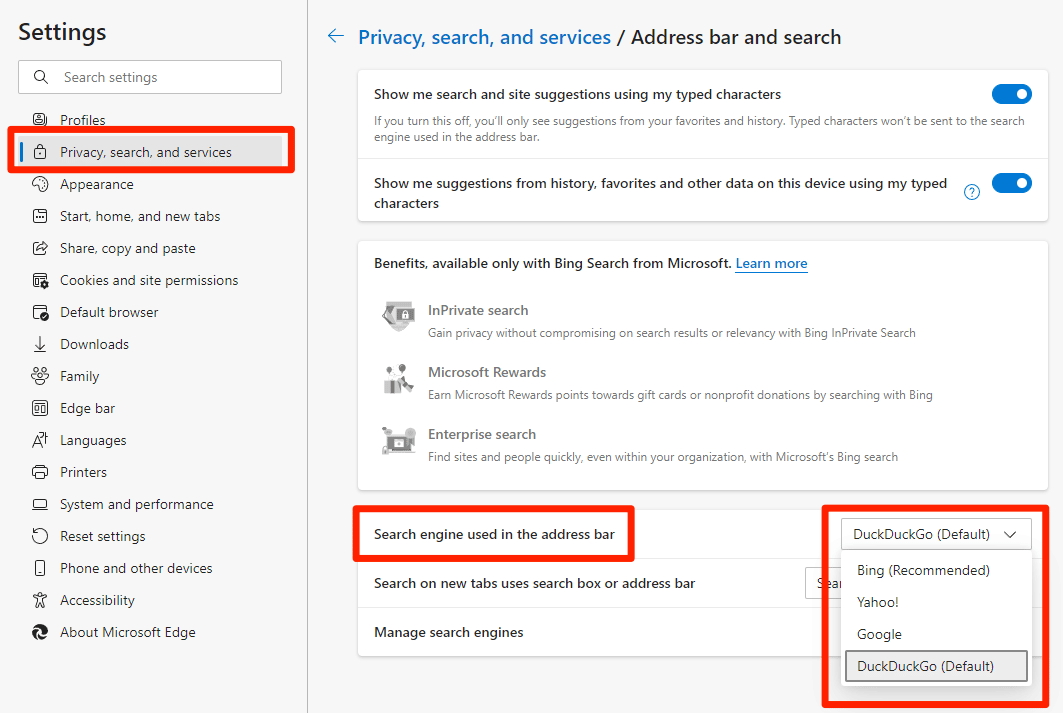Click the Appearance palette icon
This screenshot has width=1063, height=713.
click(x=40, y=184)
